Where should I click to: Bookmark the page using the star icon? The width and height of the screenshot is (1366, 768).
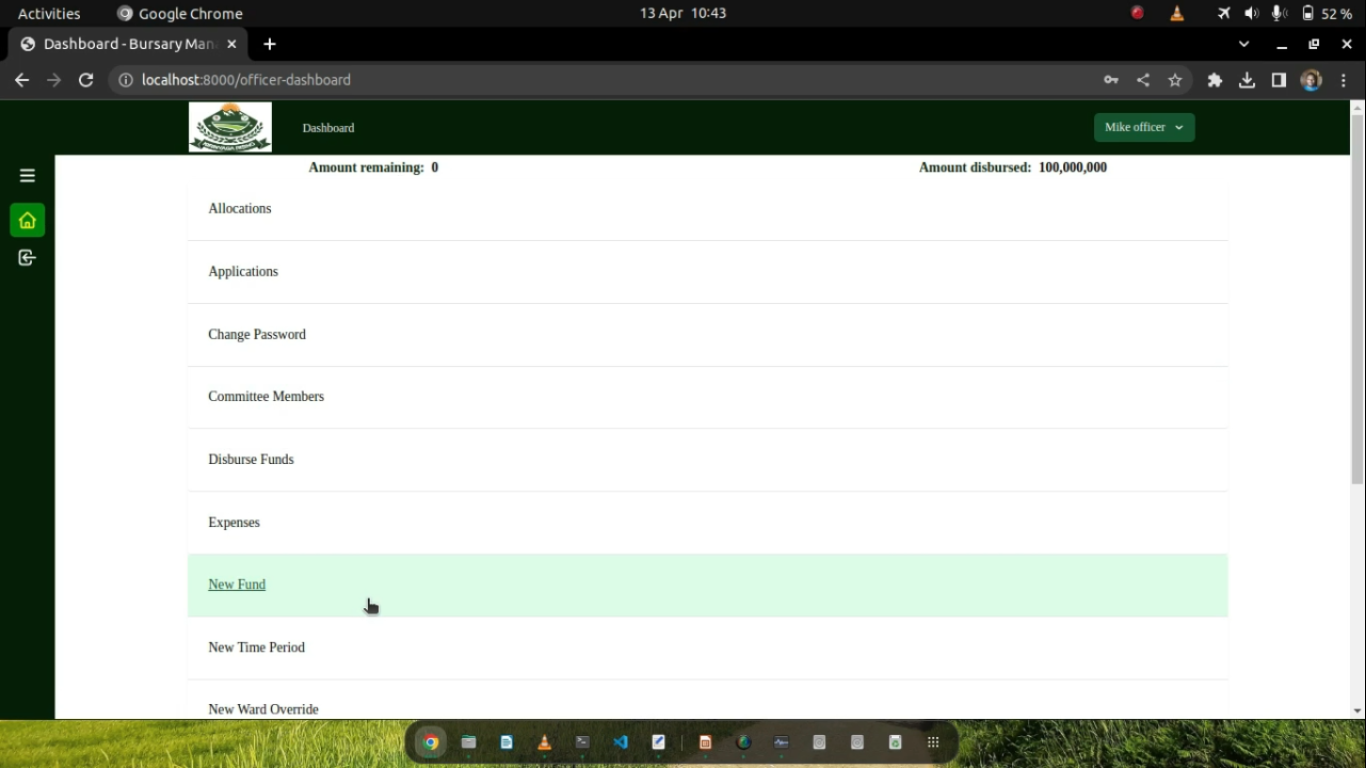(1175, 80)
